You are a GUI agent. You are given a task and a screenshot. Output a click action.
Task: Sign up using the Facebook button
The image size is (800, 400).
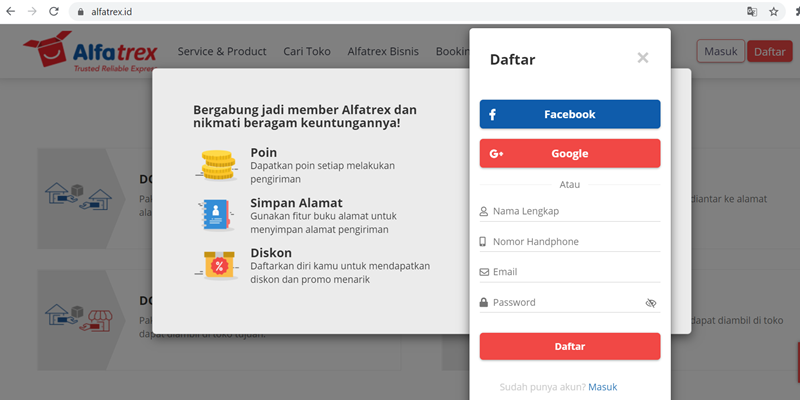(570, 114)
